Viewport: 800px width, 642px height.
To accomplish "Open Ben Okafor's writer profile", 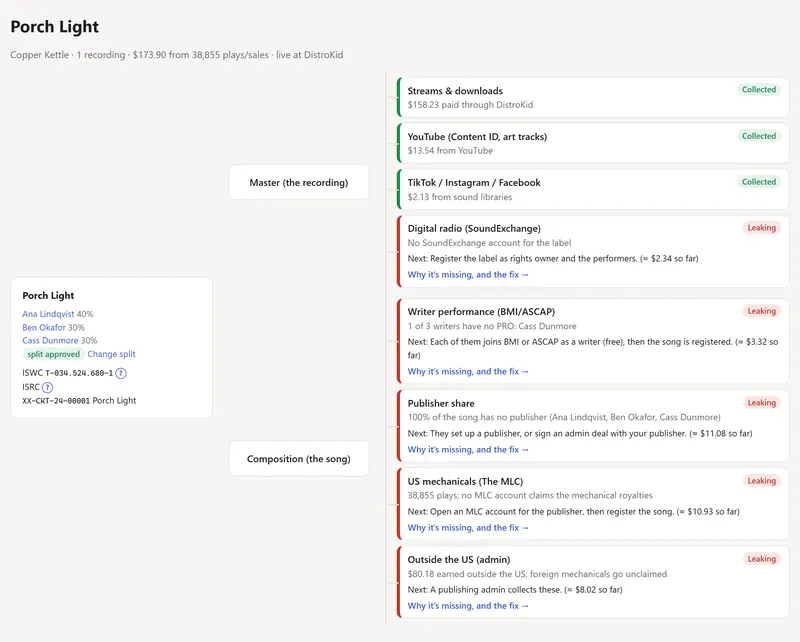I will pos(44,327).
